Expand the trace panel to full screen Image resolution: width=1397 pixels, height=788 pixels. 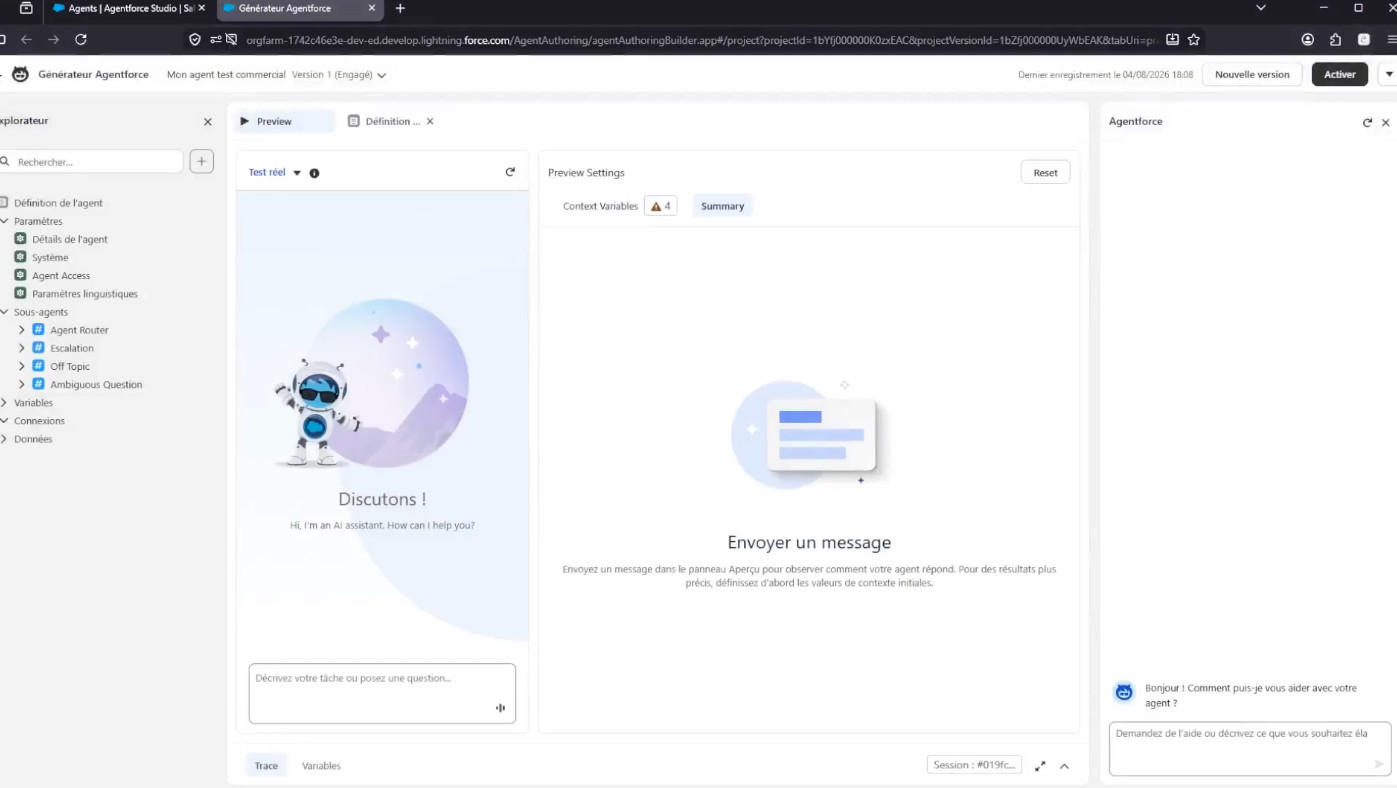tap(1040, 766)
